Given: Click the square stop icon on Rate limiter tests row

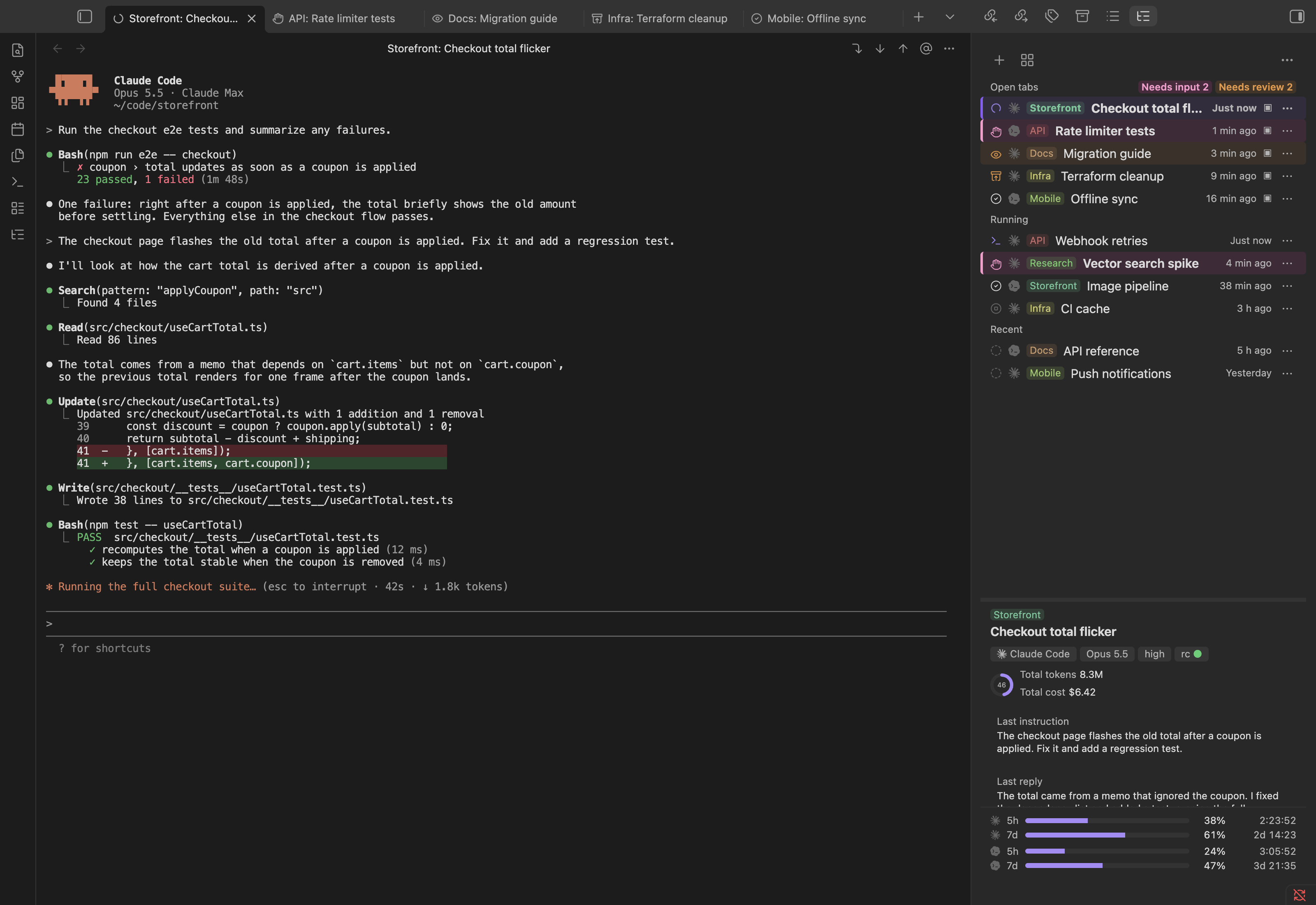Looking at the screenshot, I should (1267, 131).
